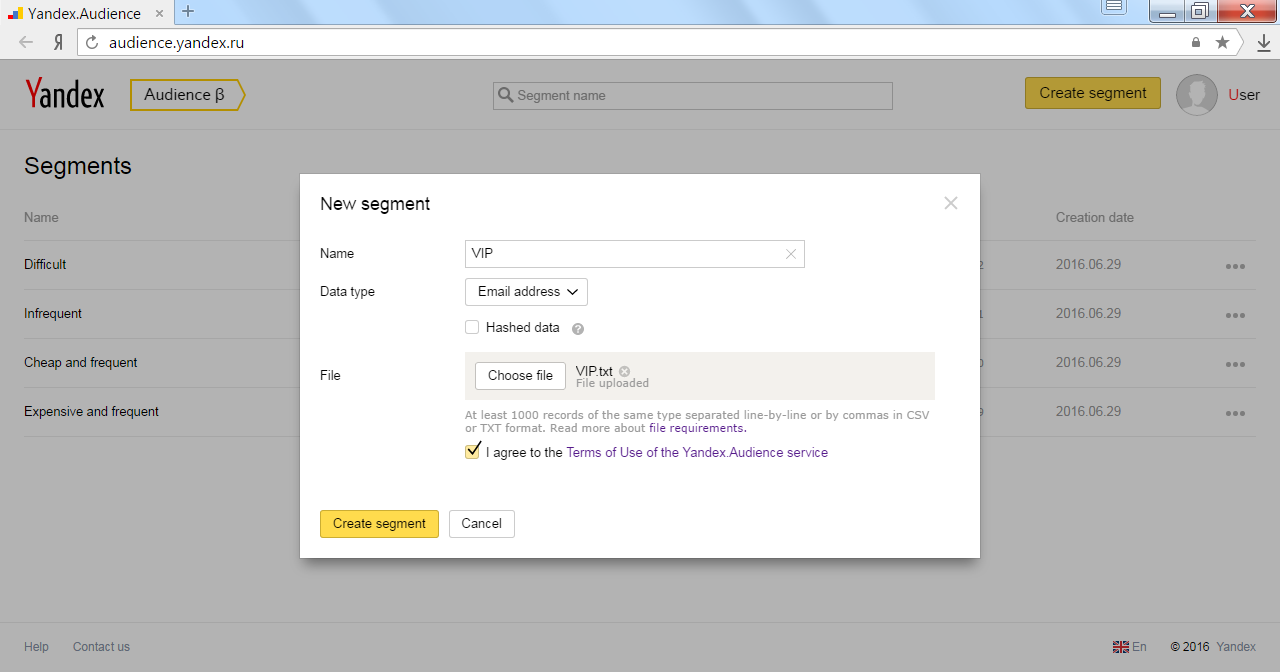Open options menu for Difficult segment
The width and height of the screenshot is (1280, 672).
click(x=1235, y=266)
